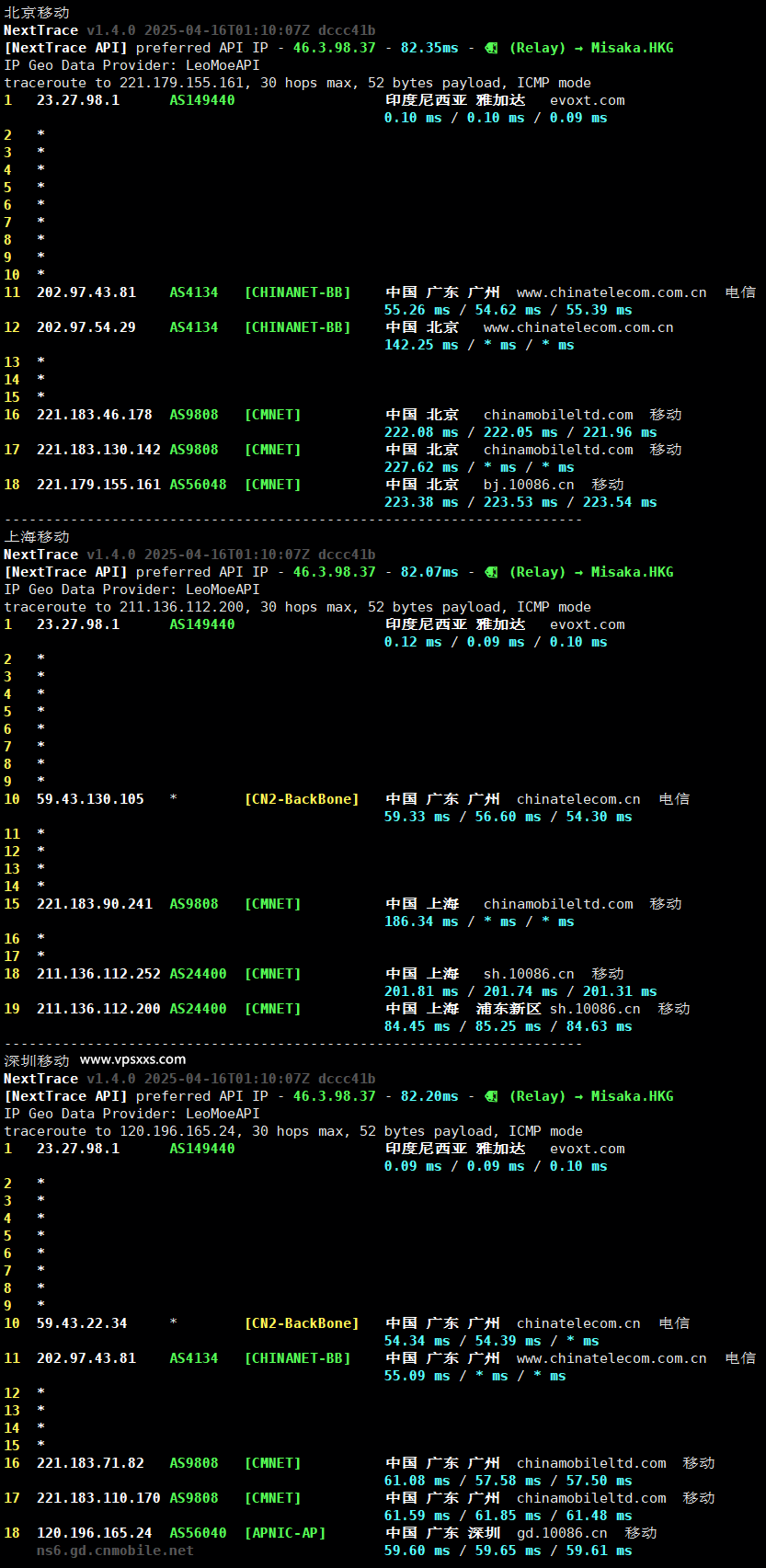Click AS24400 in the 211.136.112.252 row
Viewport: 766px width, 1568px height.
click(198, 974)
